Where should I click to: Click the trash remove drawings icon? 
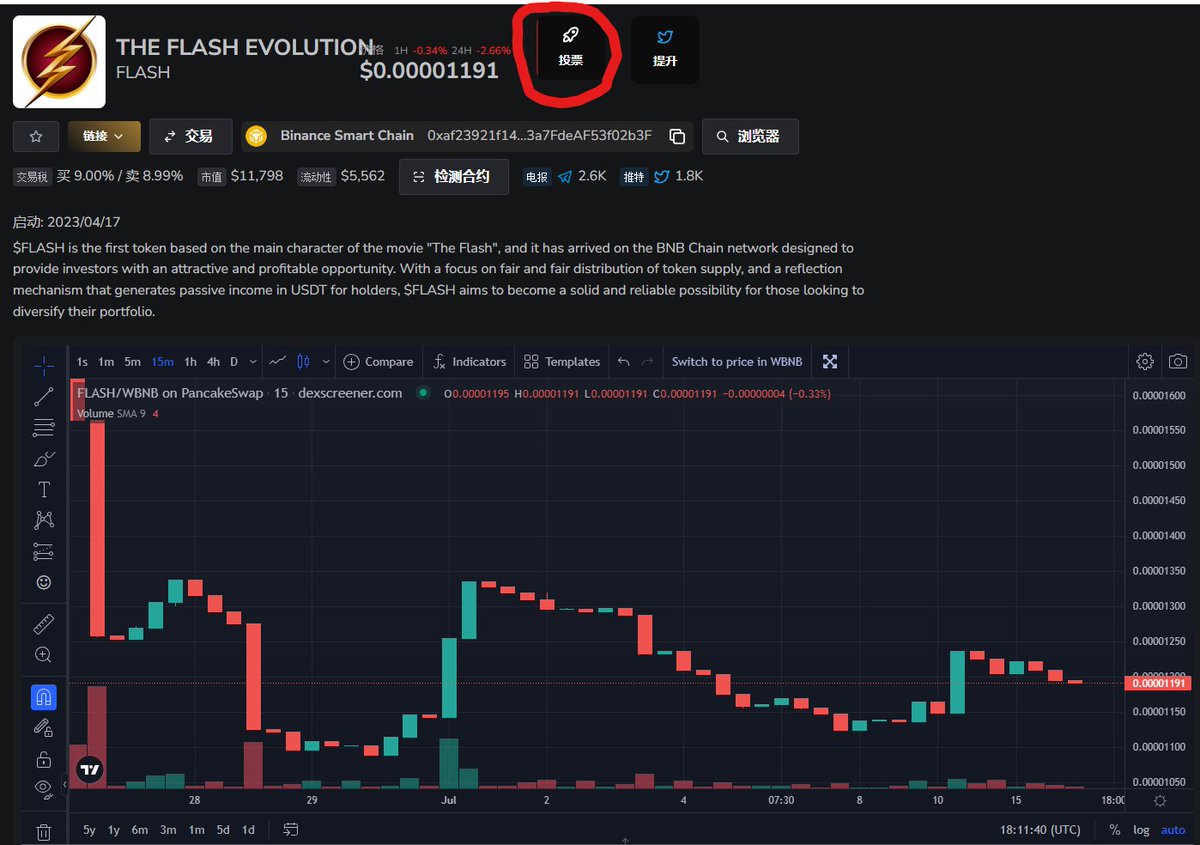point(44,831)
